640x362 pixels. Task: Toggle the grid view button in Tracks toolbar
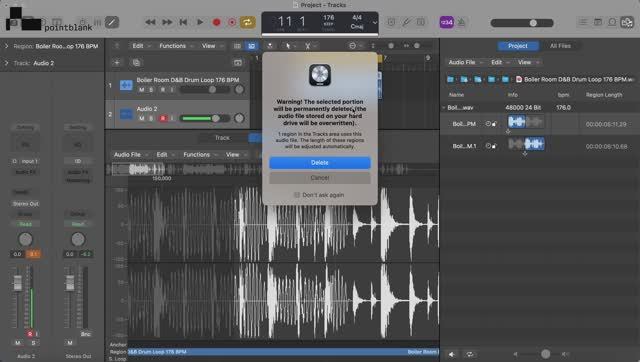click(x=237, y=46)
